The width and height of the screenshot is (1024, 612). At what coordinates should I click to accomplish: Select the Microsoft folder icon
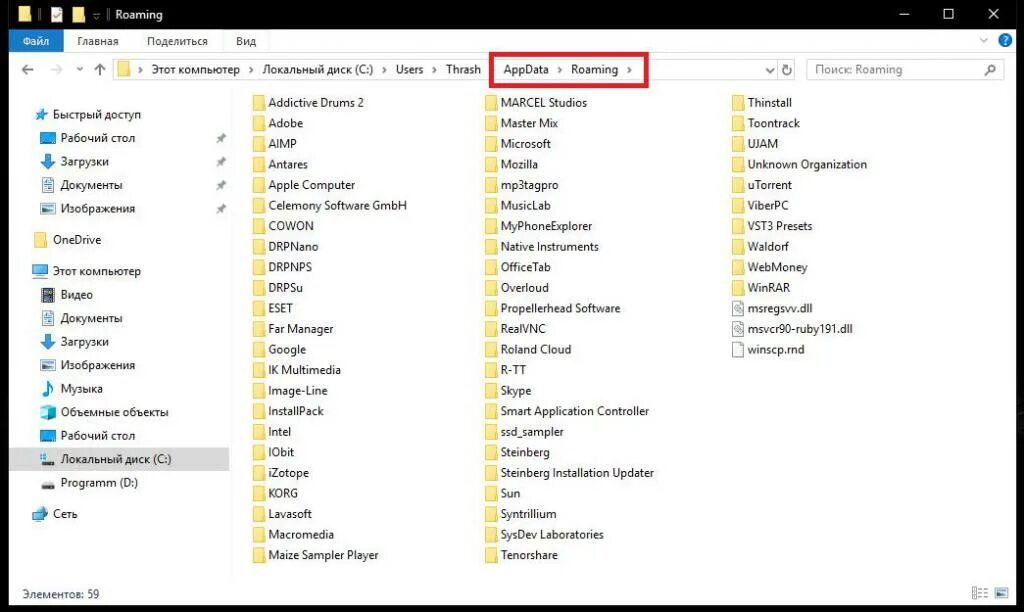pyautogui.click(x=491, y=144)
